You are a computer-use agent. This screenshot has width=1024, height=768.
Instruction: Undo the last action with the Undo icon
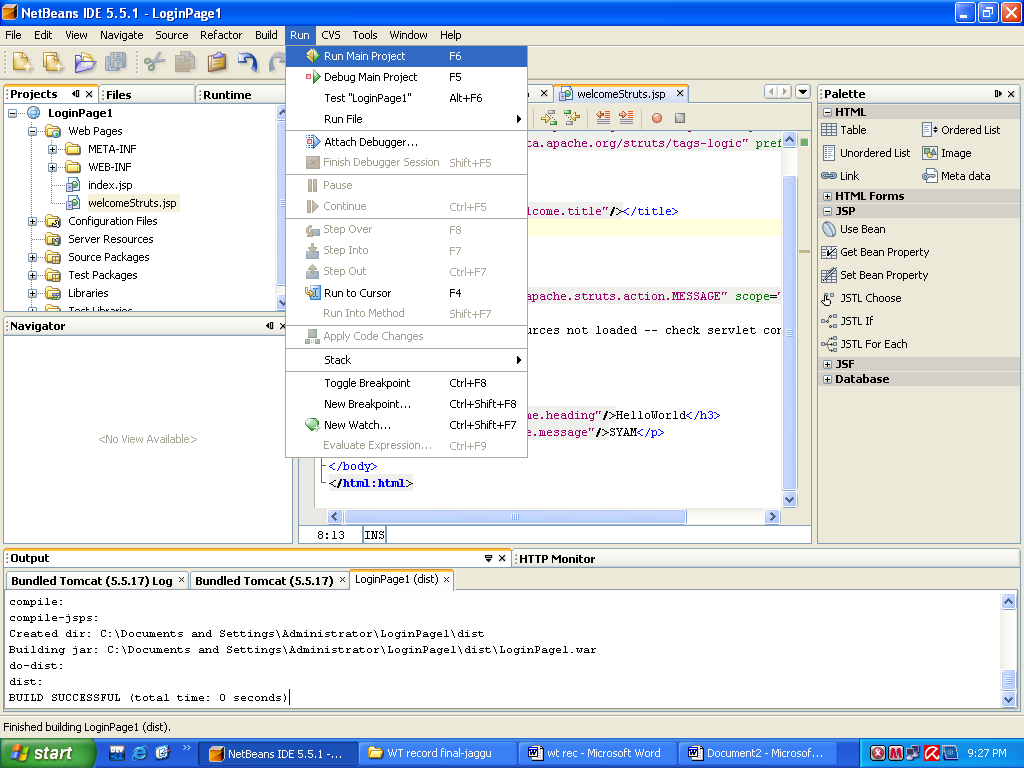[247, 62]
